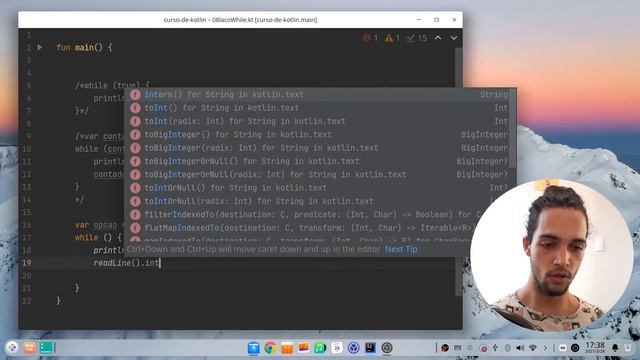This screenshot has height=360, width=640.
Task: Place caret after readLine().int on line 19
Action: 160,263
